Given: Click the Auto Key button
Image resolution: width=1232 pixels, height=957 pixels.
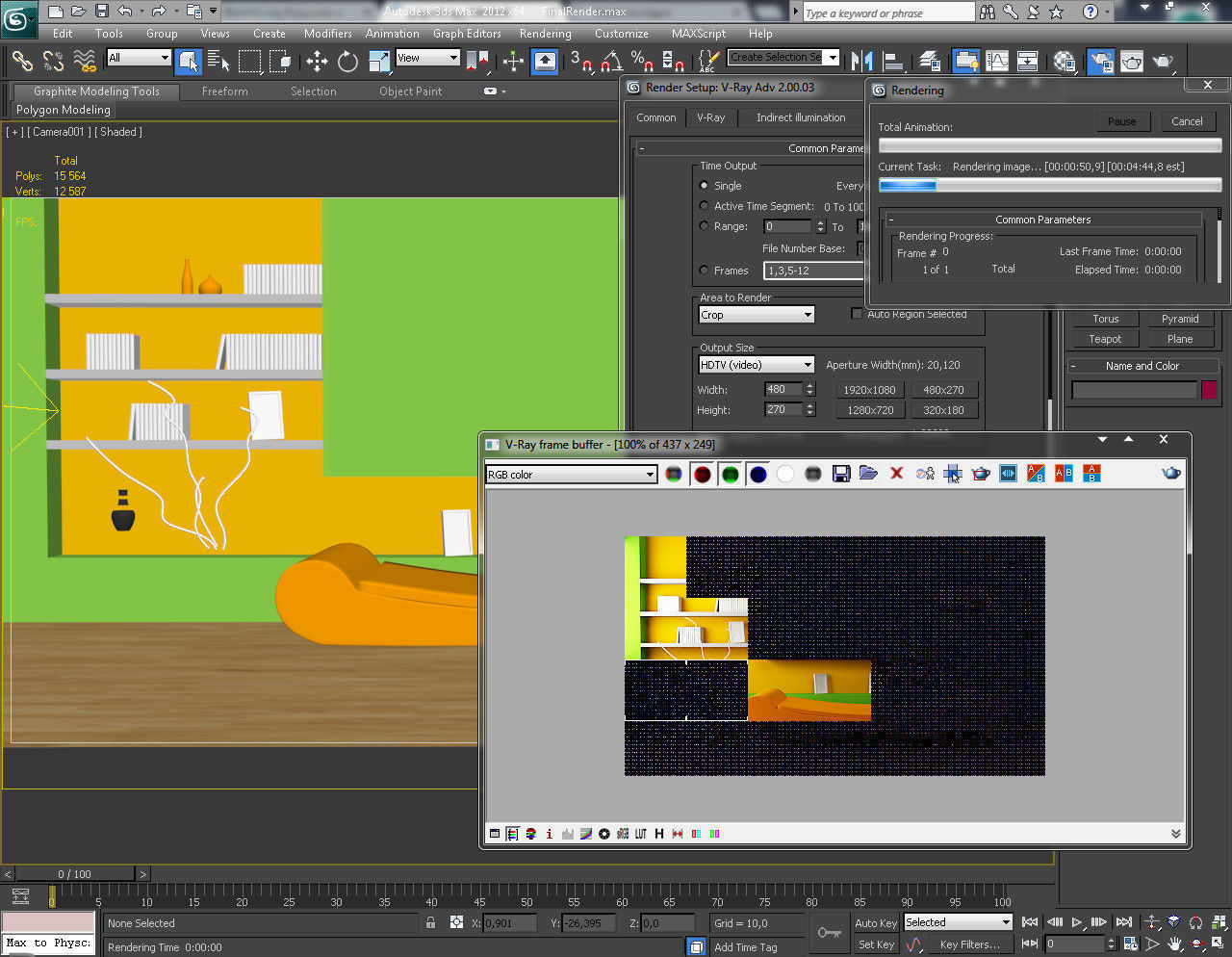Looking at the screenshot, I should click(875, 923).
